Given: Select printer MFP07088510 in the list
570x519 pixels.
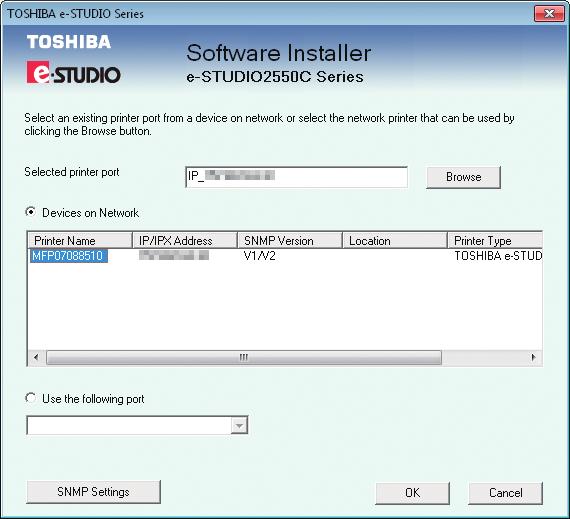Looking at the screenshot, I should coord(68,256).
